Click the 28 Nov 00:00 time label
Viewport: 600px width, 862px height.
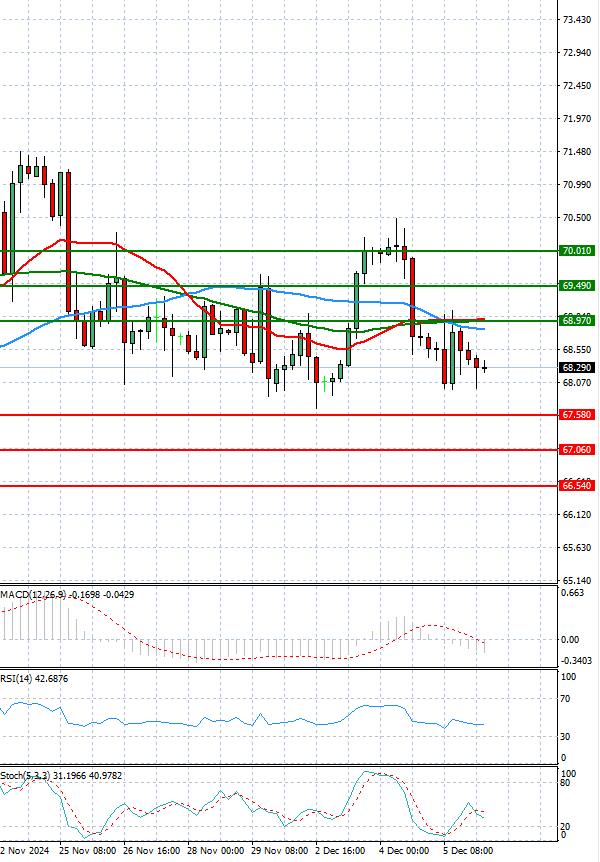pyautogui.click(x=216, y=850)
